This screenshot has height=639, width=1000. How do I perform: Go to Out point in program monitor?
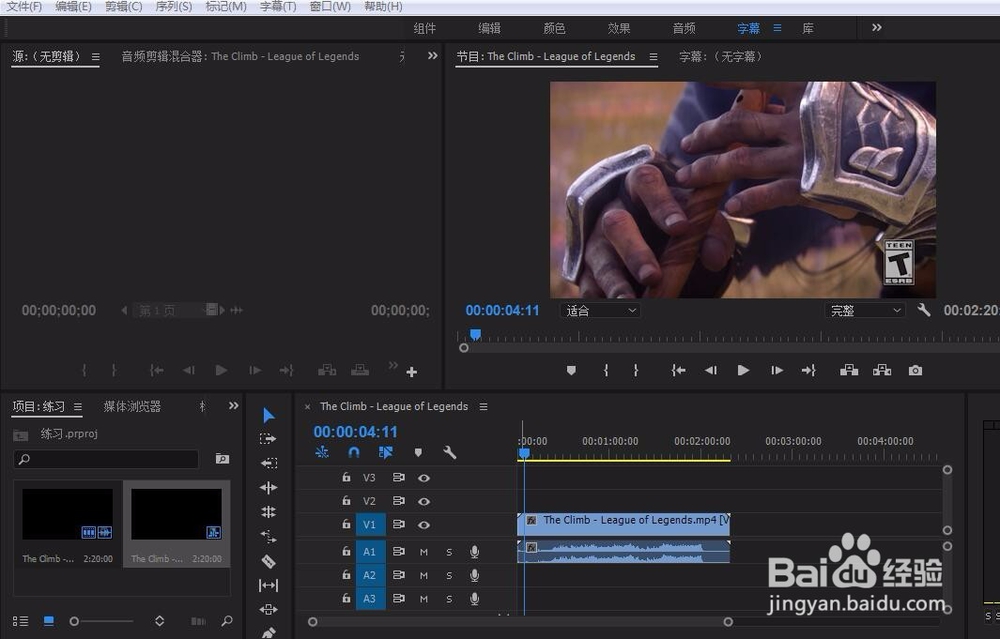coord(808,371)
